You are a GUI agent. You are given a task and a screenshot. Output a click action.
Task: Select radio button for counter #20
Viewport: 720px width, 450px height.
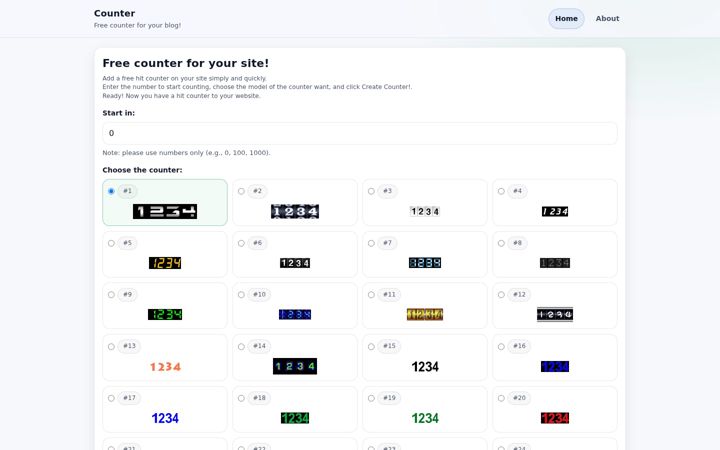(501, 398)
